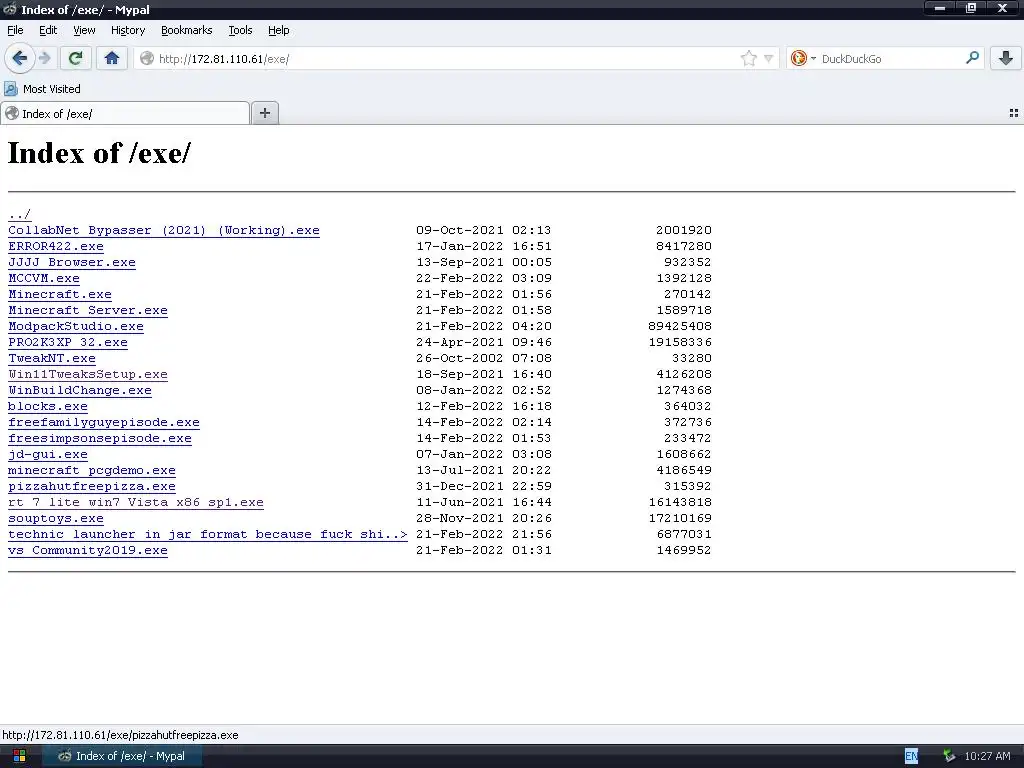Image resolution: width=1024 pixels, height=768 pixels.
Task: Select the 'Index of /exe/' tab
Action: pyautogui.click(x=125, y=114)
